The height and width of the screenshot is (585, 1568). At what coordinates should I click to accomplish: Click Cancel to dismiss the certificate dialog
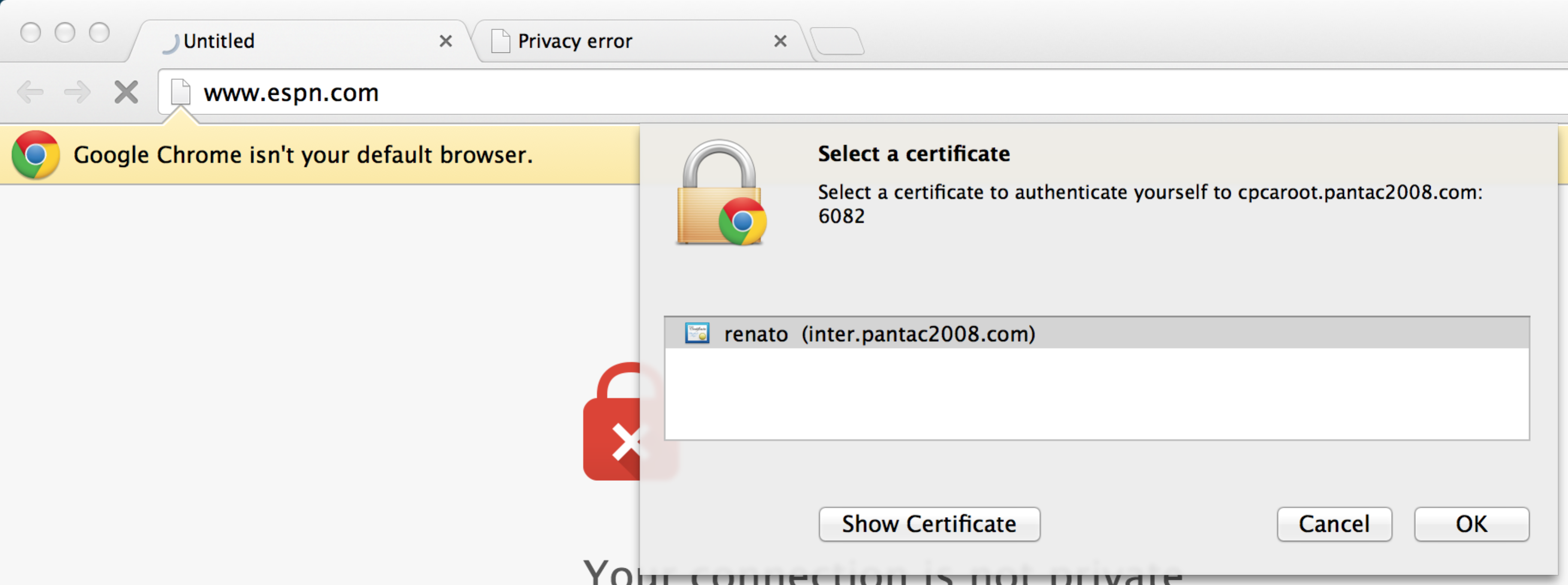(x=1334, y=524)
